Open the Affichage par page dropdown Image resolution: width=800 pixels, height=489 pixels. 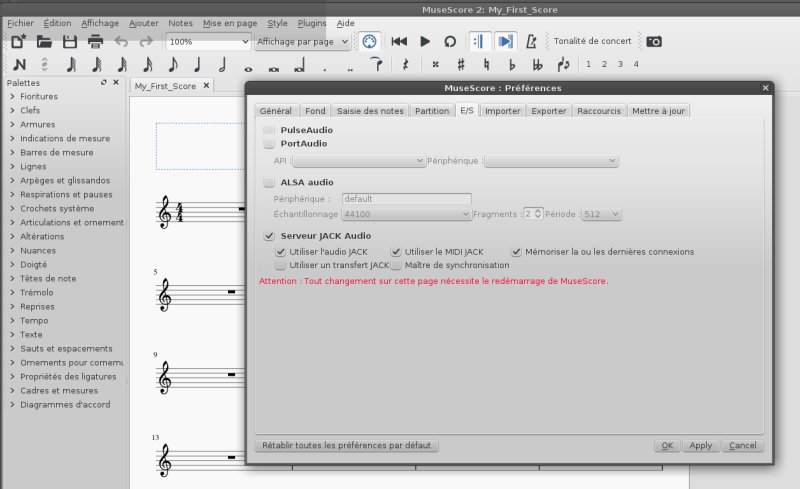[303, 42]
